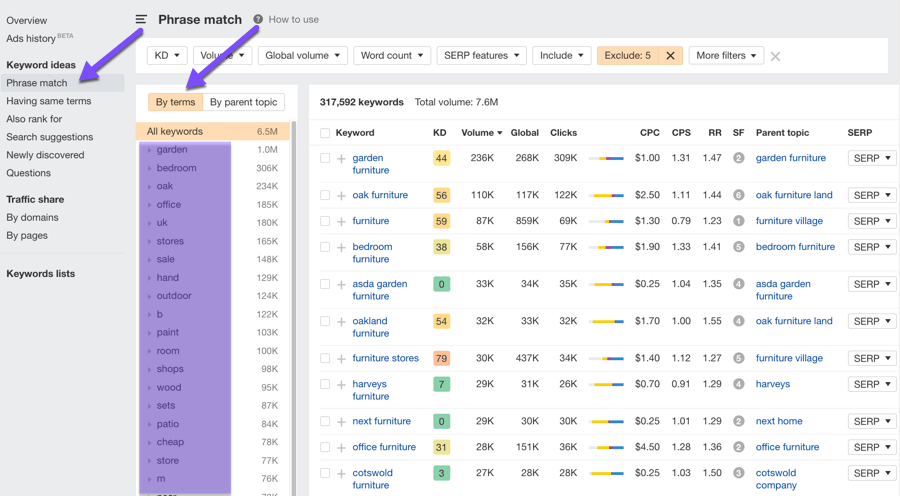Open the SERP dropdown for oak furniture
Image resolution: width=900 pixels, height=496 pixels.
pyautogui.click(x=871, y=195)
